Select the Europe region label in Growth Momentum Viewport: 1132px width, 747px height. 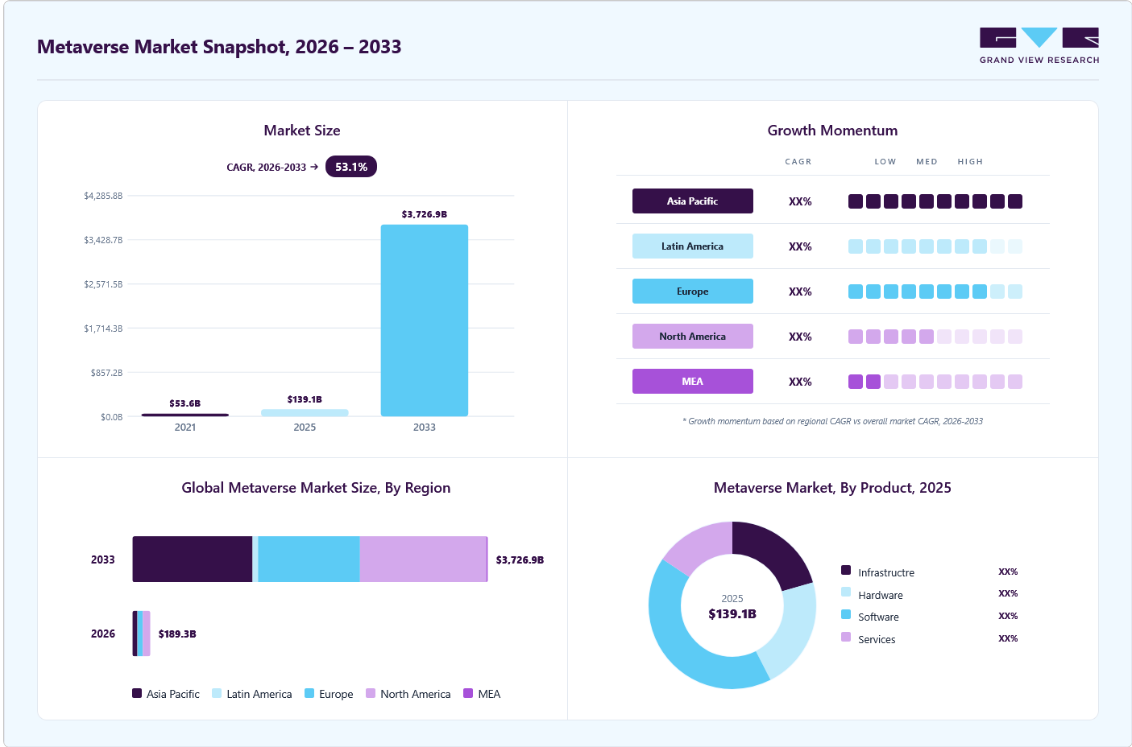tap(692, 291)
